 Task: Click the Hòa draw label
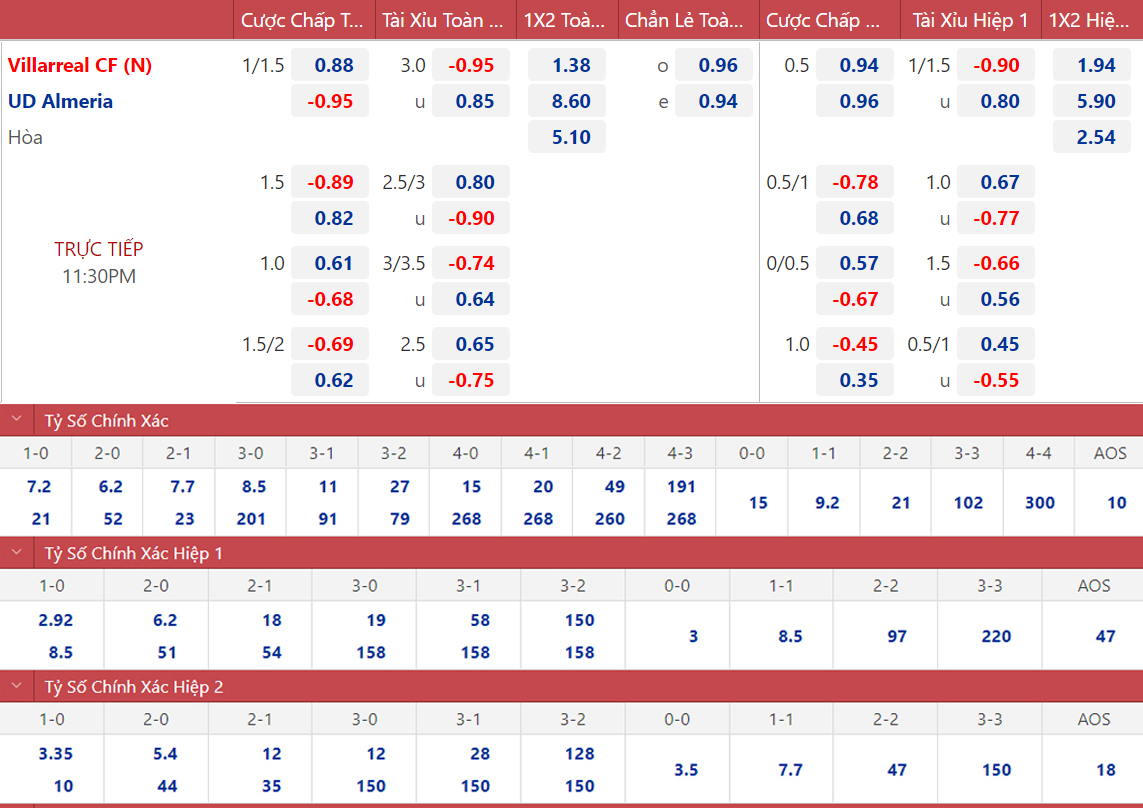coord(26,137)
